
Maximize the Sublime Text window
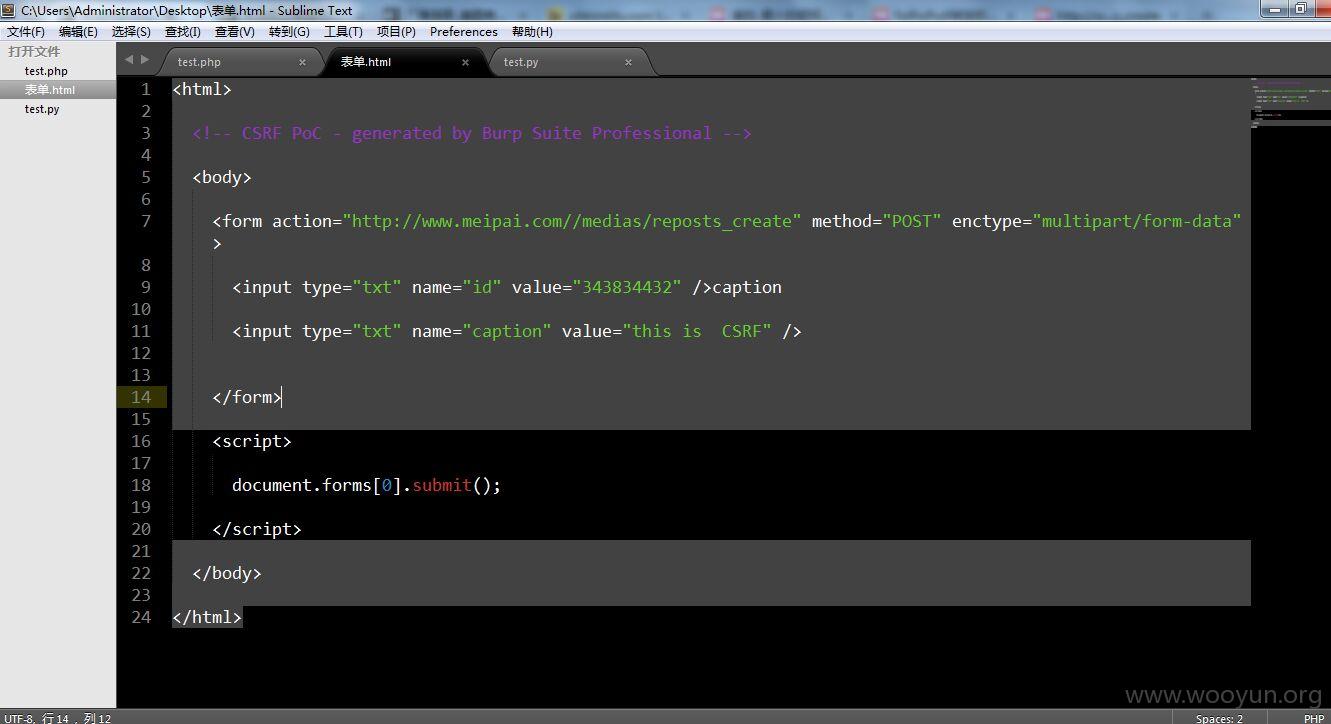[x=1300, y=9]
